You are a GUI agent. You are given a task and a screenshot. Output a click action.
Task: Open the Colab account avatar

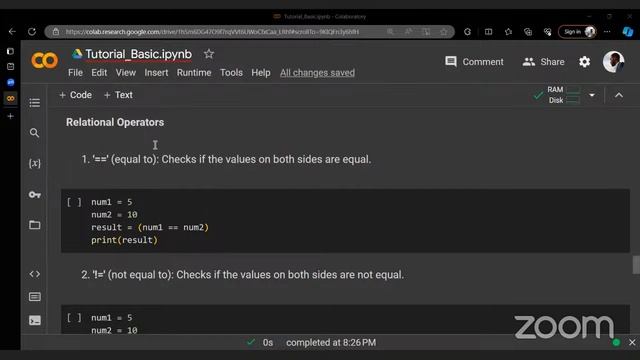[x=613, y=62]
